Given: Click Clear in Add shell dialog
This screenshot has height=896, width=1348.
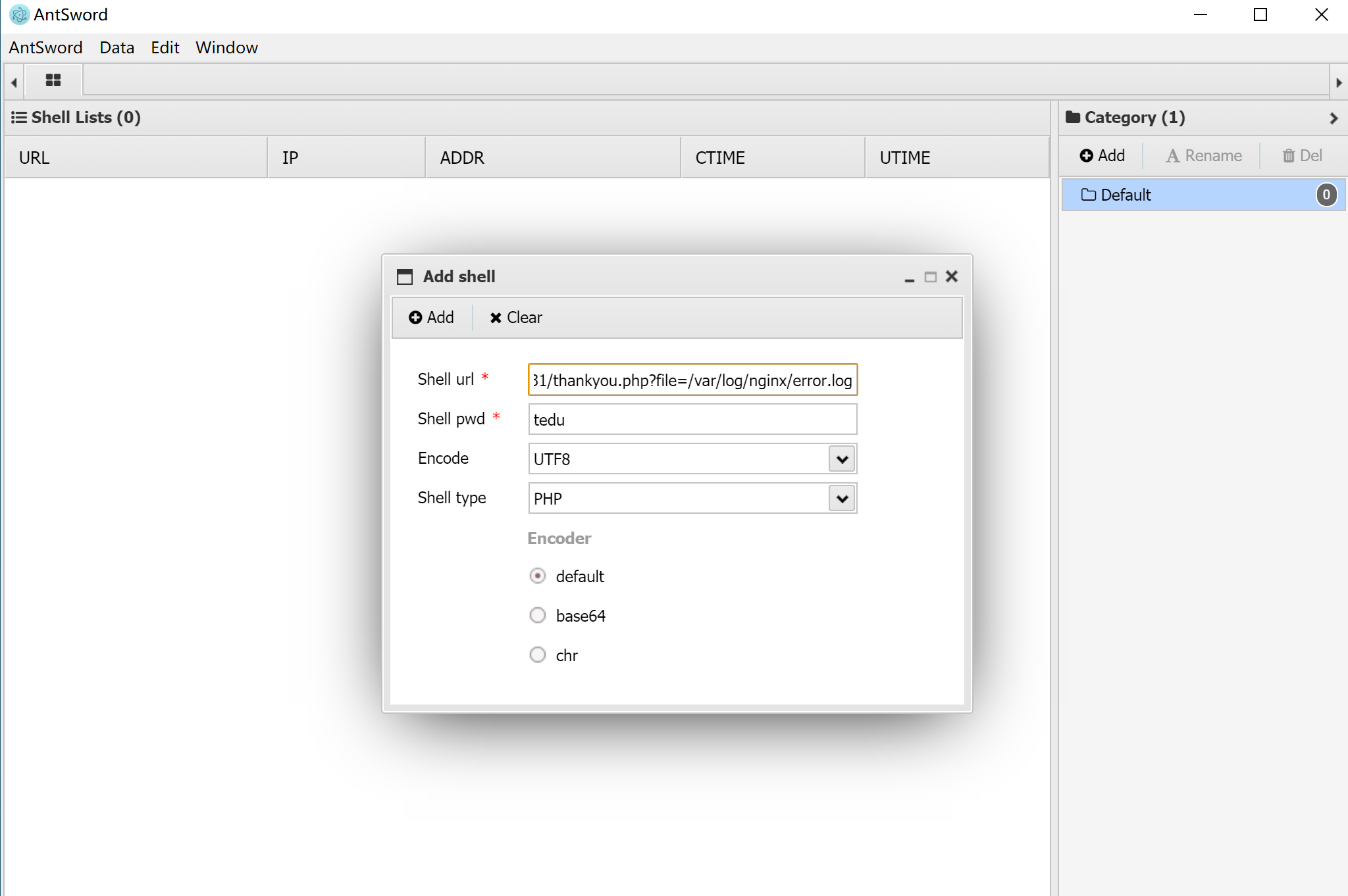Looking at the screenshot, I should coord(516,318).
